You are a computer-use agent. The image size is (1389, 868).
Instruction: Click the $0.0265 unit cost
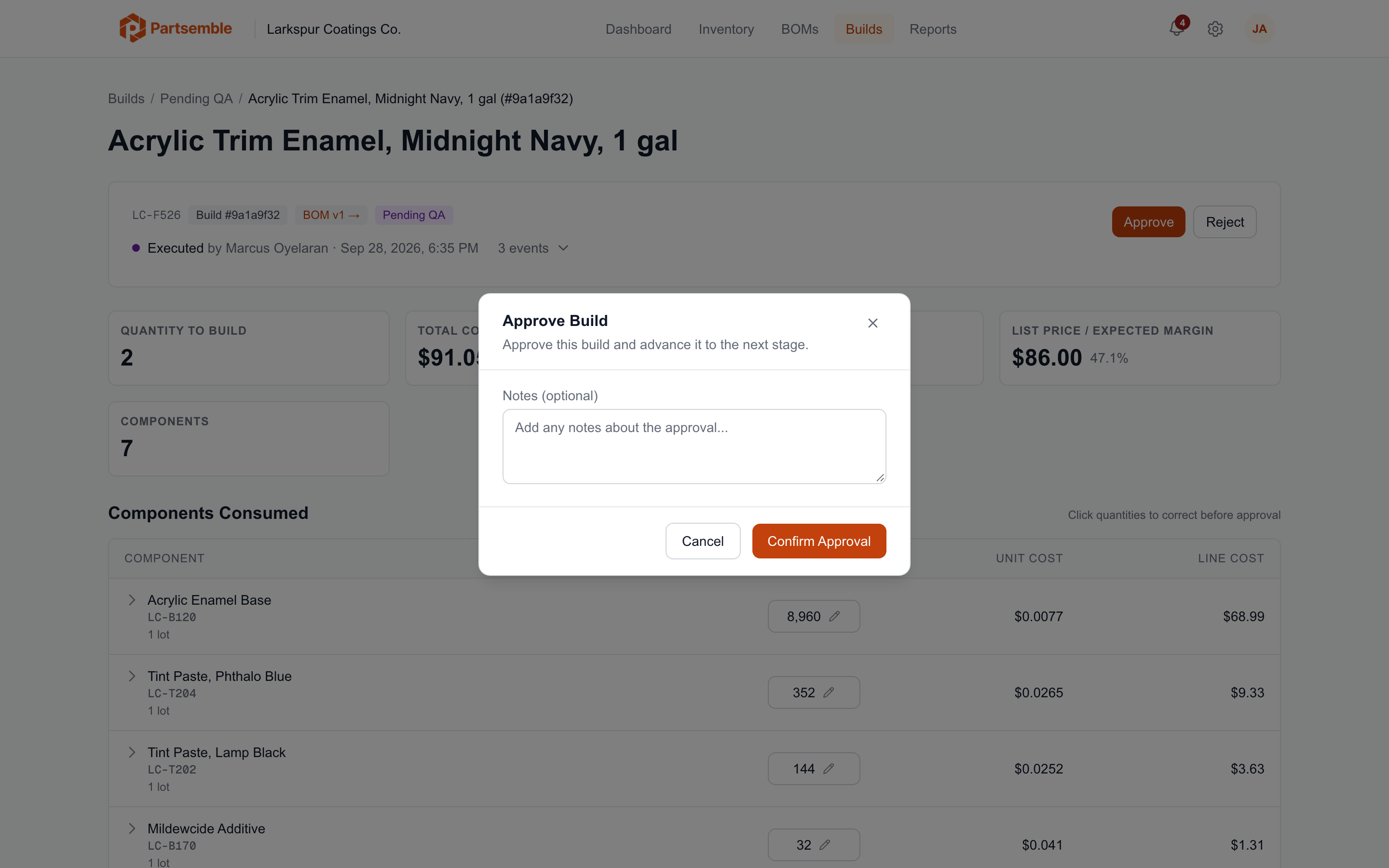pos(1038,693)
